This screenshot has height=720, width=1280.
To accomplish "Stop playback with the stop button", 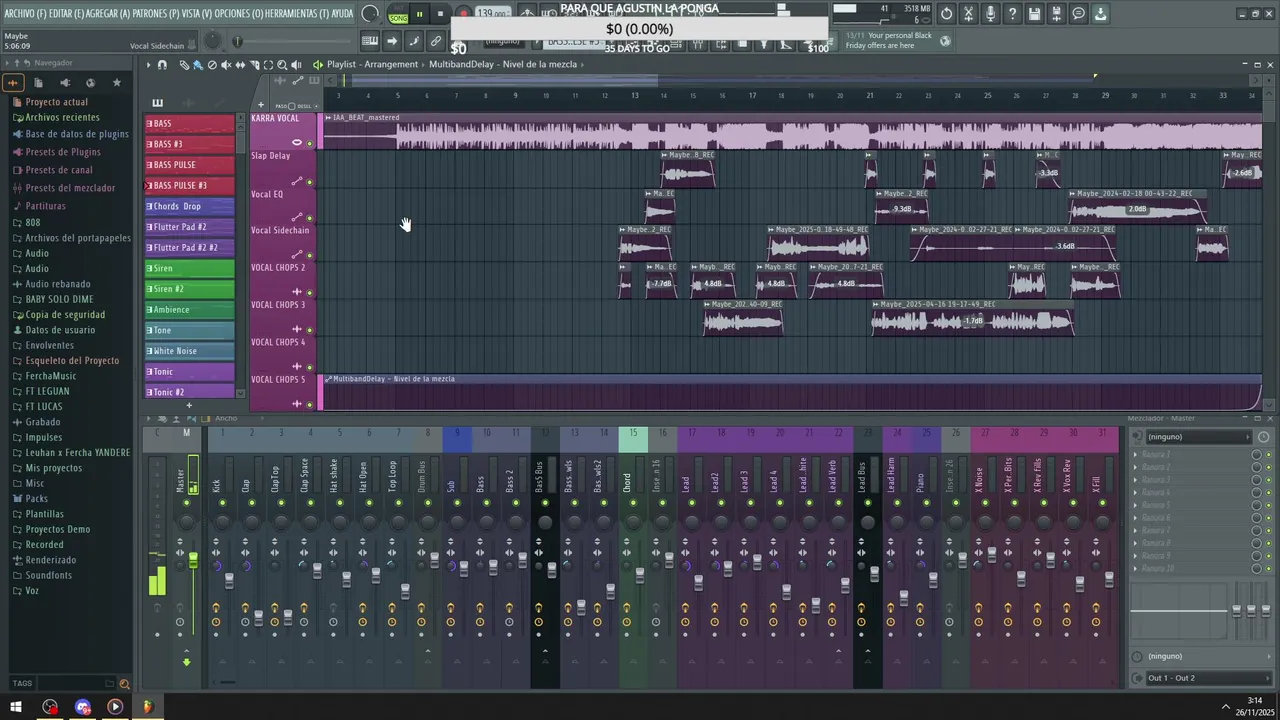I will click(x=440, y=14).
